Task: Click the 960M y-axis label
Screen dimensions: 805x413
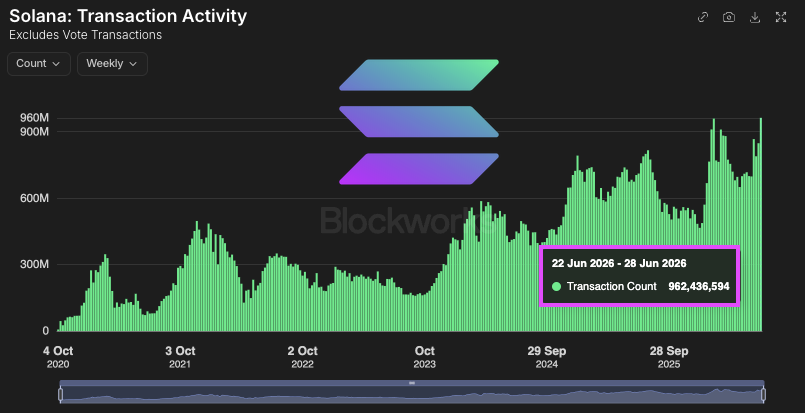Action: click(x=34, y=118)
